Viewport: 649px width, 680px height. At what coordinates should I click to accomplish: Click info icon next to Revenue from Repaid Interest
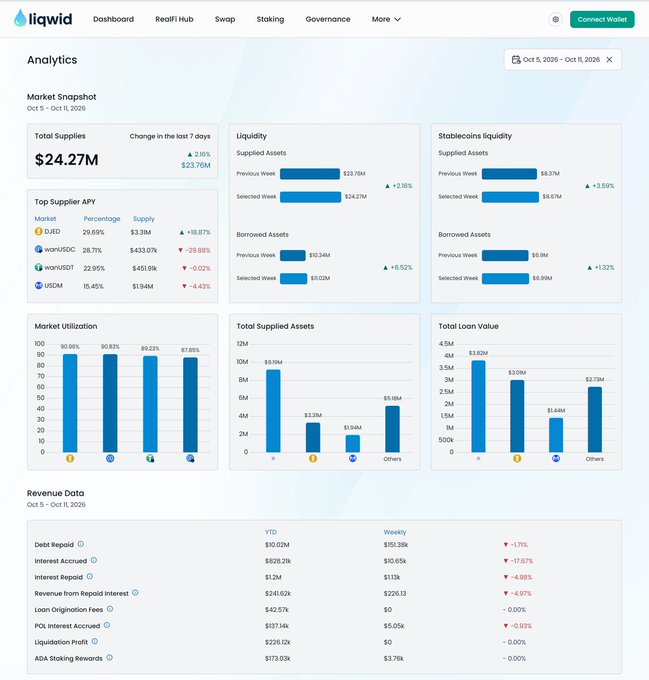pyautogui.click(x=135, y=592)
